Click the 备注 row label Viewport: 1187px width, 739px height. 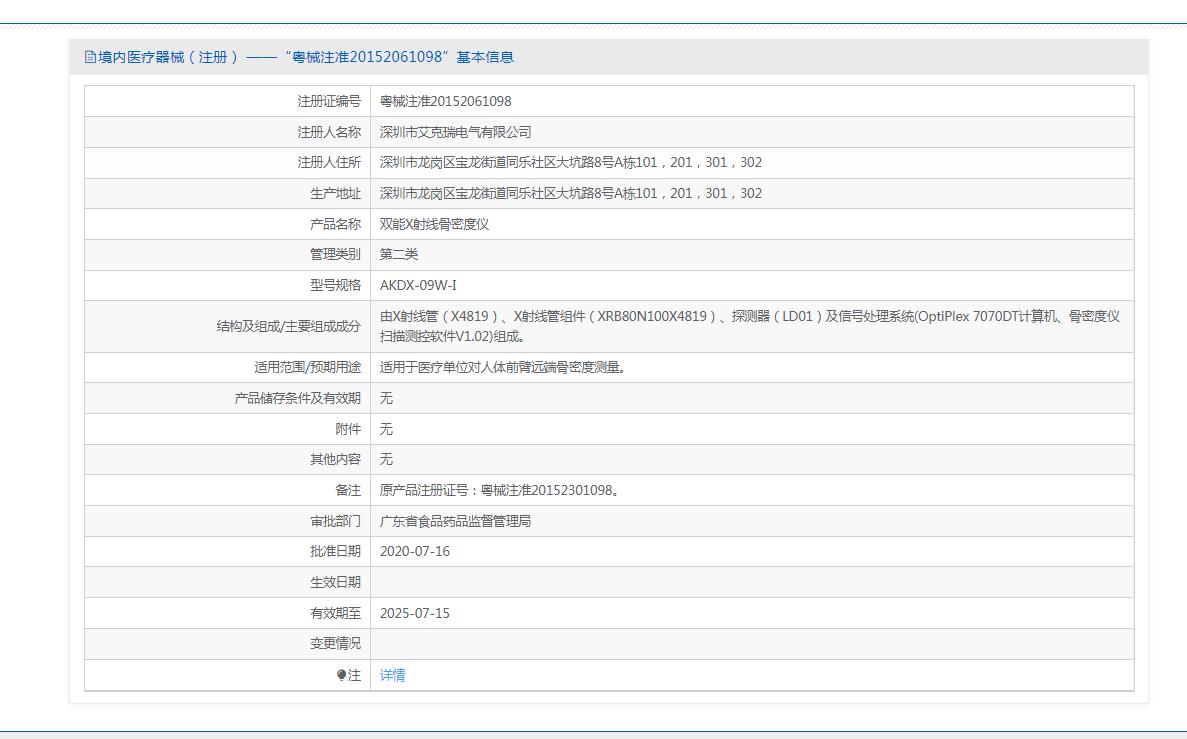(348, 491)
